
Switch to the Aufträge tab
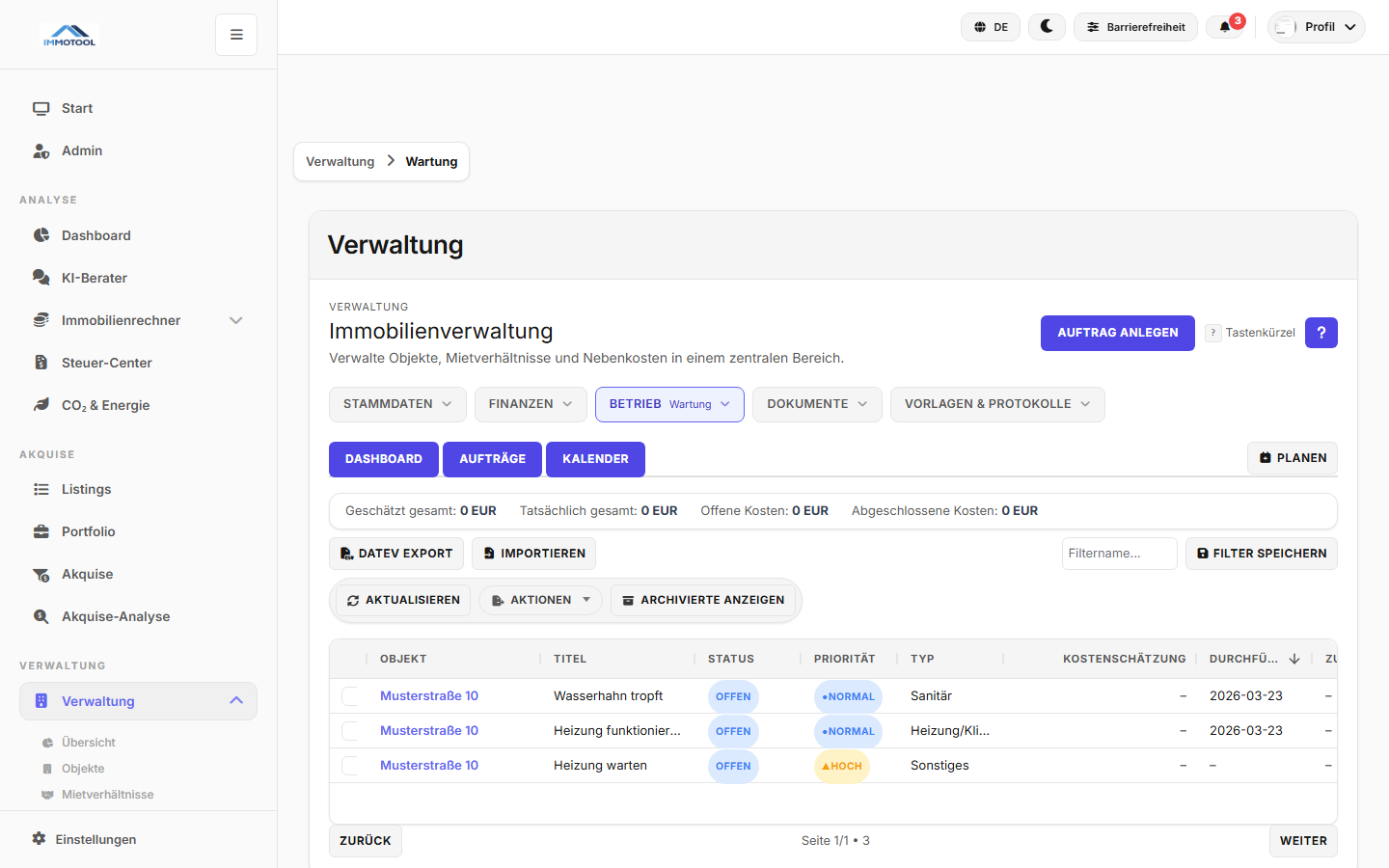(492, 459)
